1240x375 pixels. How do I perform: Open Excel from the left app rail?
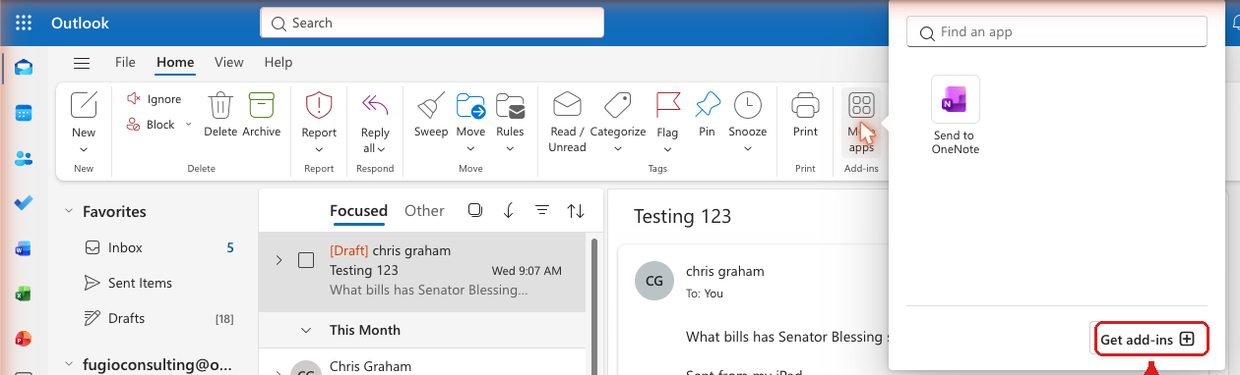coord(24,294)
